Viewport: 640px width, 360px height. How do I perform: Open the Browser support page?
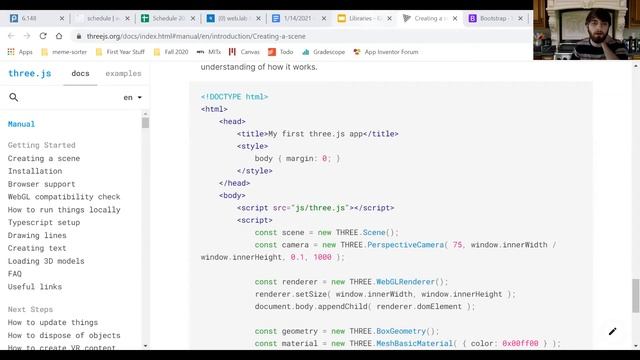42,184
